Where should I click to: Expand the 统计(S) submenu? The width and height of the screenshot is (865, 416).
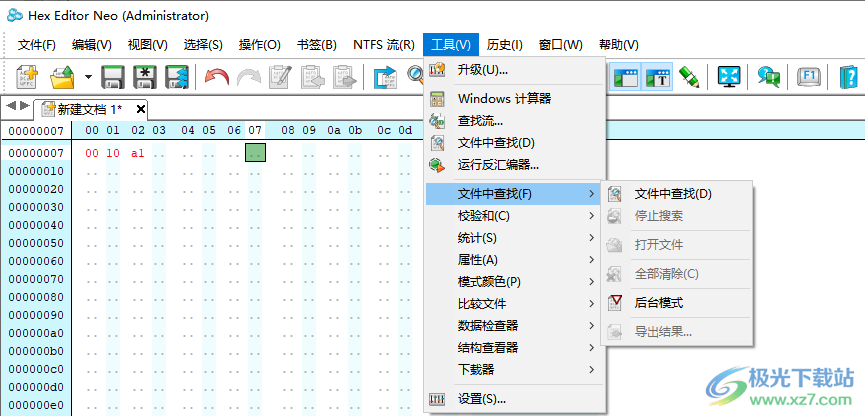[x=512, y=238]
